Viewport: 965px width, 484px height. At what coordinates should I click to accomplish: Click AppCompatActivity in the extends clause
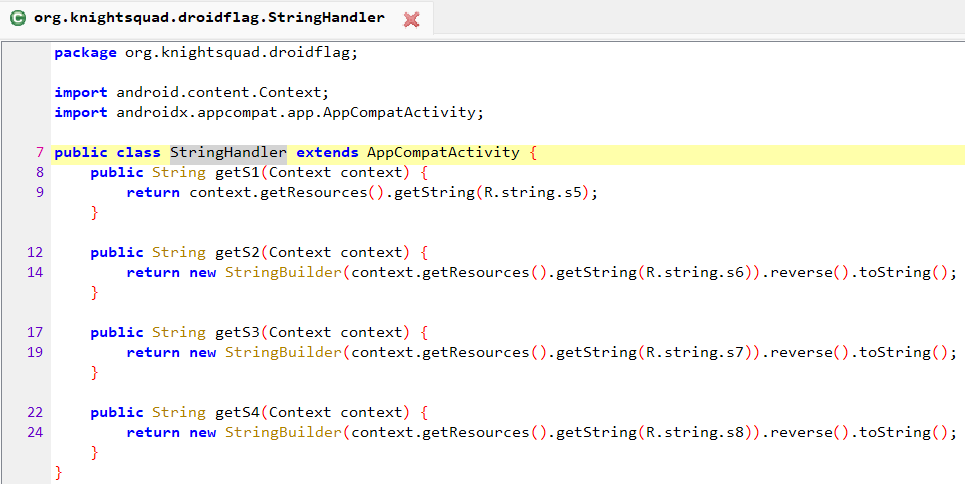[x=443, y=152]
